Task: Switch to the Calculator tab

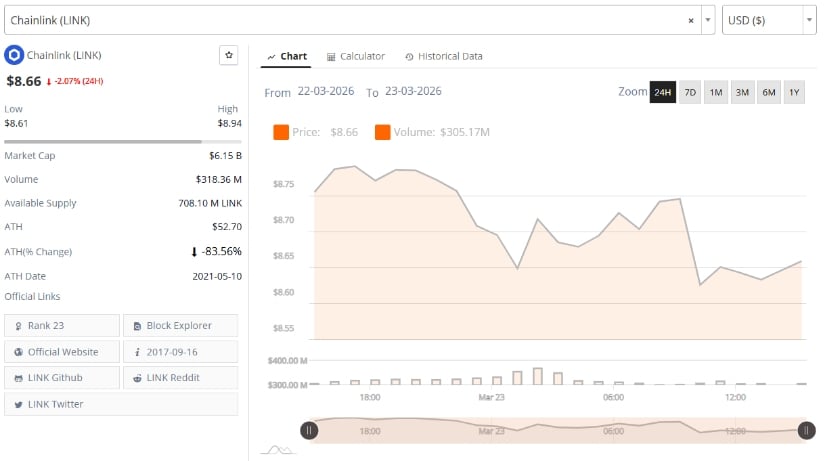Action: click(356, 56)
